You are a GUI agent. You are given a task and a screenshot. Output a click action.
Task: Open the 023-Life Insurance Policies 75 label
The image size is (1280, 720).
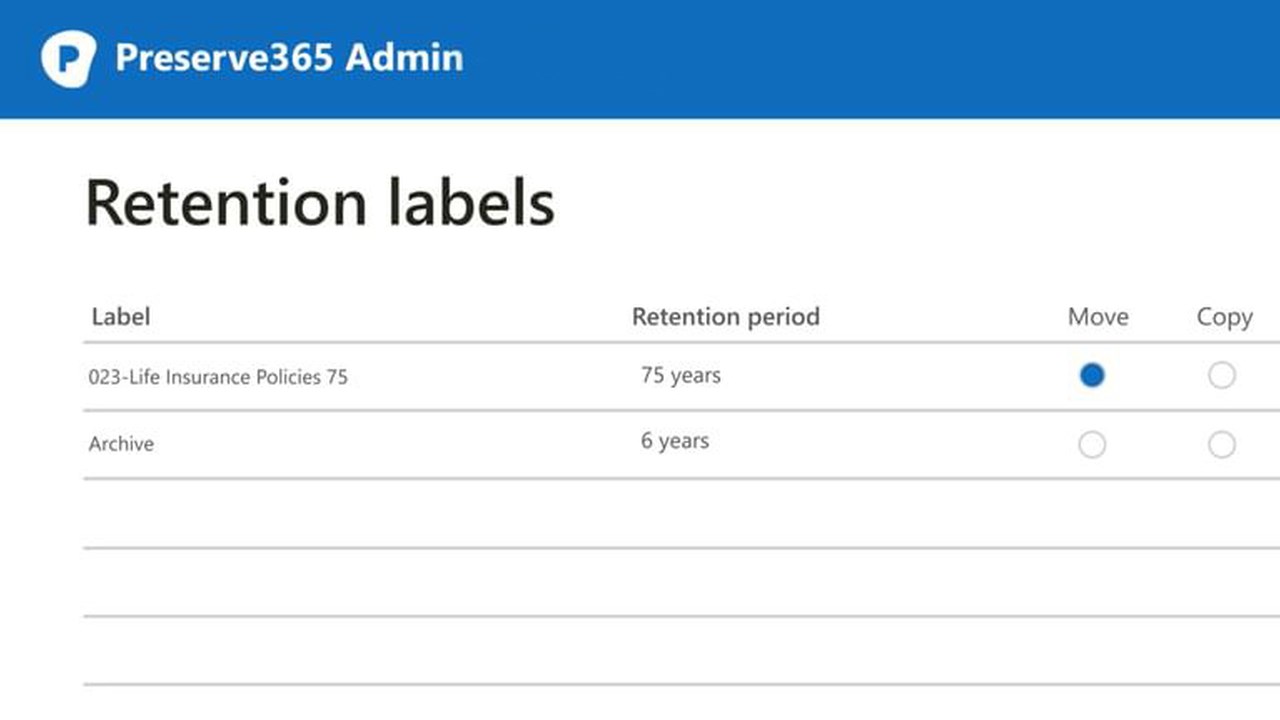pos(218,377)
